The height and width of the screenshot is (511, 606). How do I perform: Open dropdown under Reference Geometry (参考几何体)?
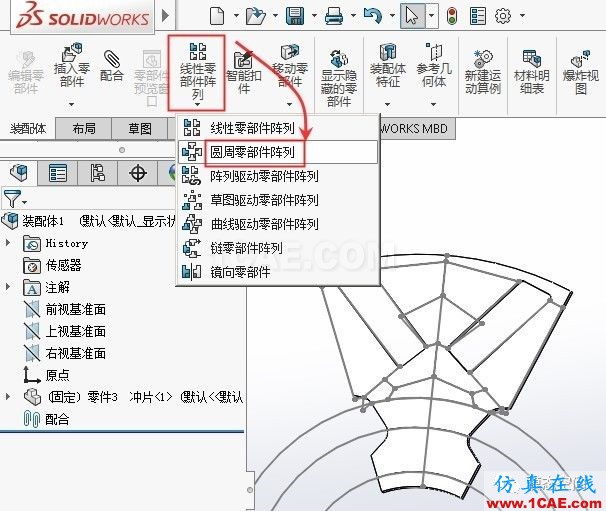click(433, 104)
